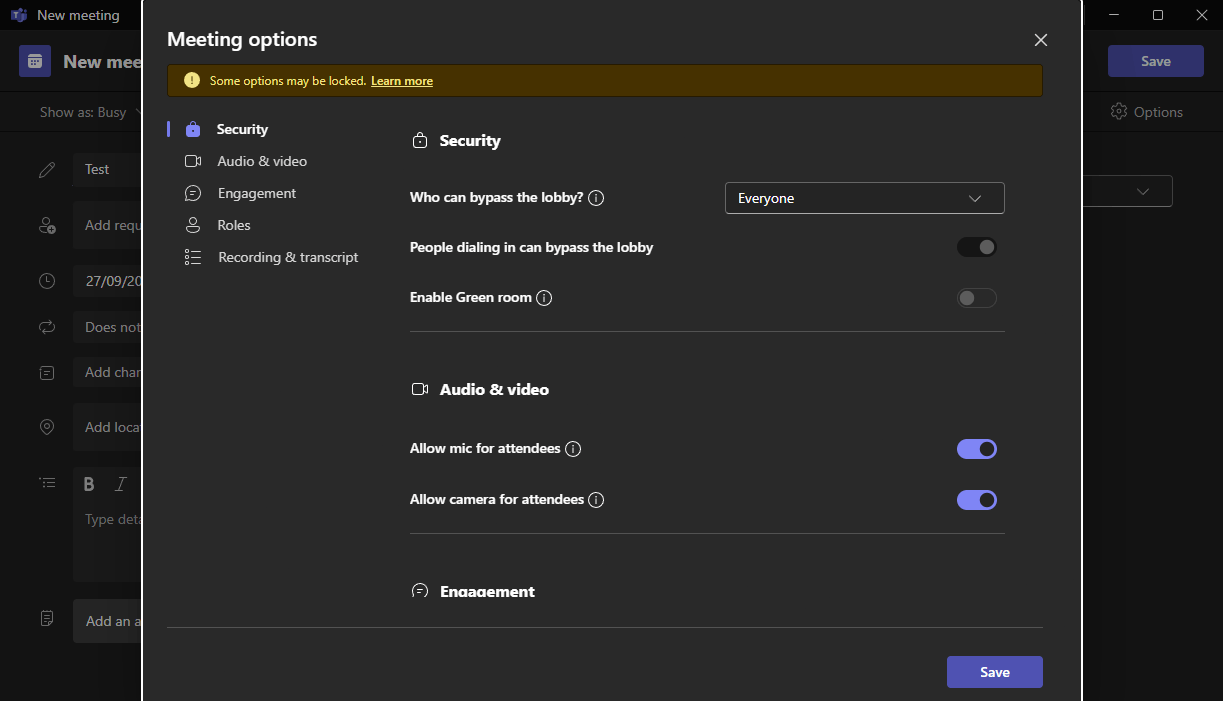Image resolution: width=1223 pixels, height=701 pixels.
Task: Disable People dialing in can bypass the lobby
Action: 976,246
